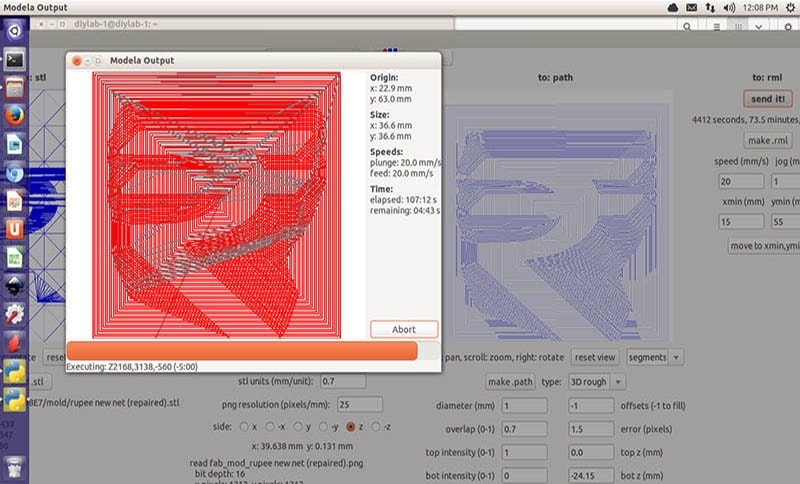The width and height of the screenshot is (800, 484).
Task: Click the Executing: Z2168,3138,-560 status line
Action: click(132, 367)
